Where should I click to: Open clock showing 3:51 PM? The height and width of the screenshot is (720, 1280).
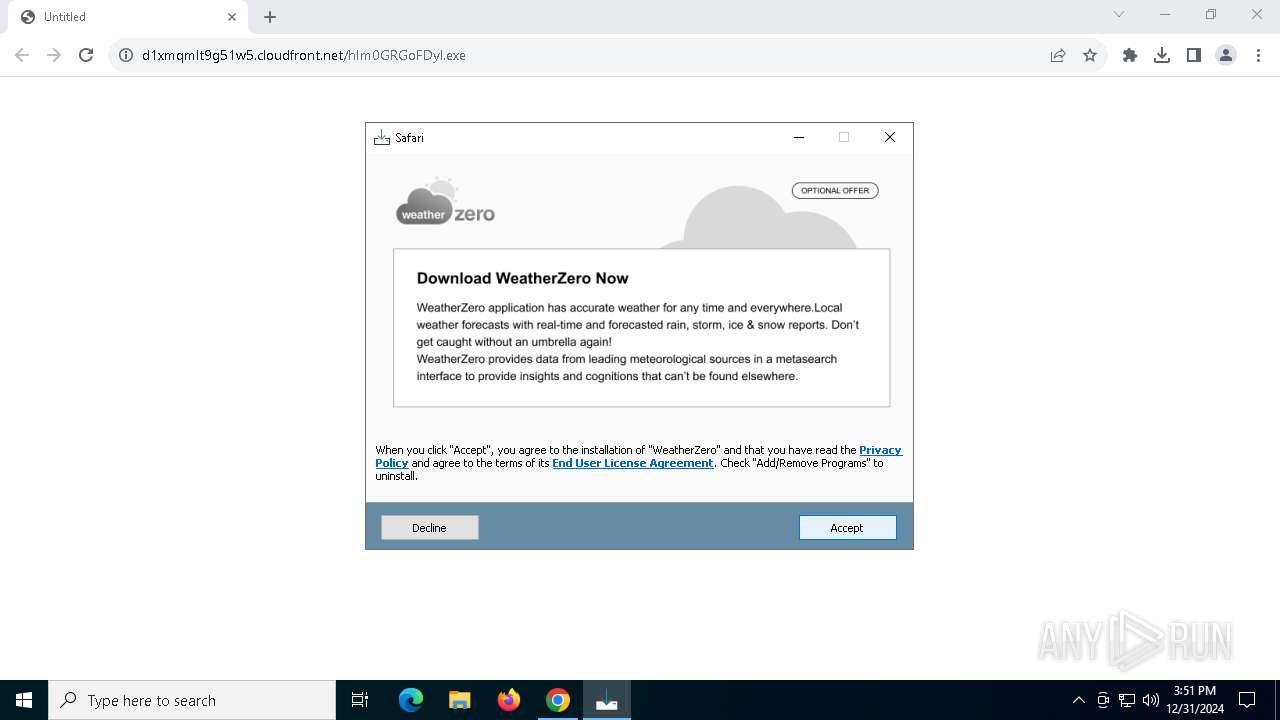pyautogui.click(x=1195, y=700)
